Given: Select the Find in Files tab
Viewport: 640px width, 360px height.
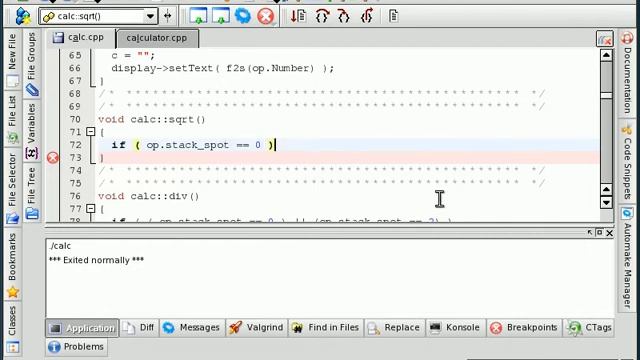Looking at the screenshot, I should [325, 327].
